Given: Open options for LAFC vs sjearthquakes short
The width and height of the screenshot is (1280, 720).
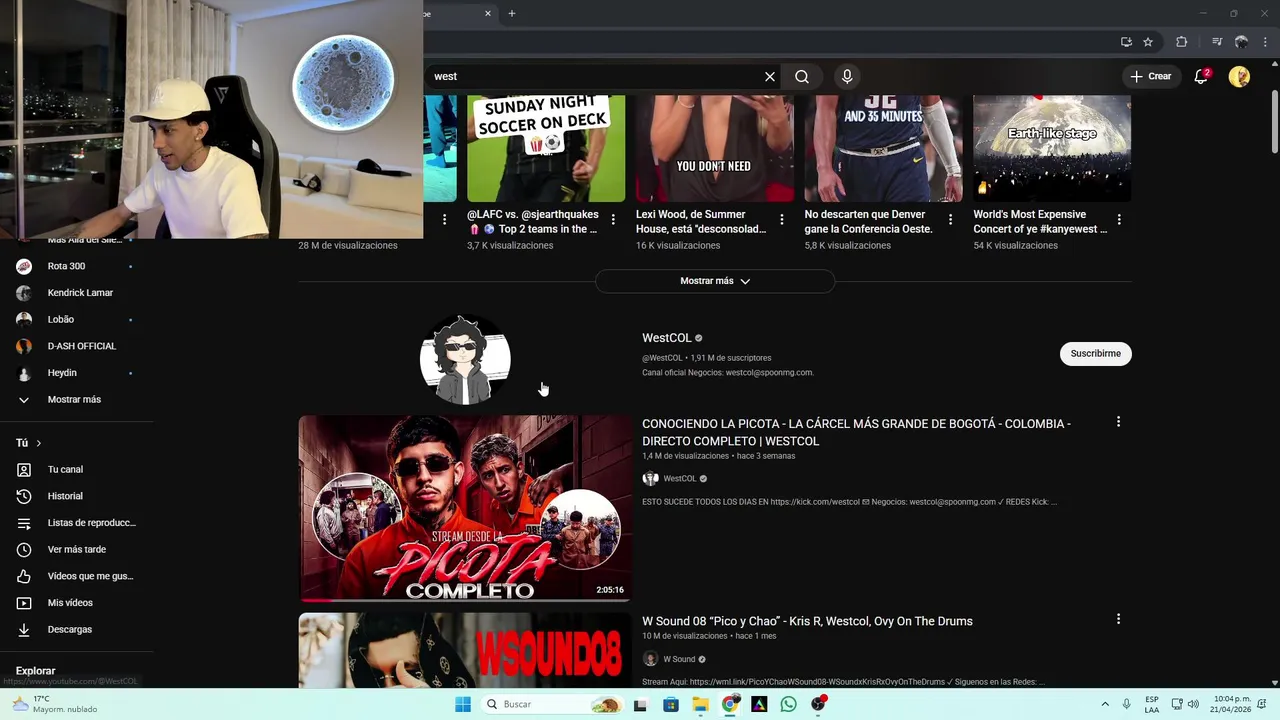Looking at the screenshot, I should pos(613,219).
